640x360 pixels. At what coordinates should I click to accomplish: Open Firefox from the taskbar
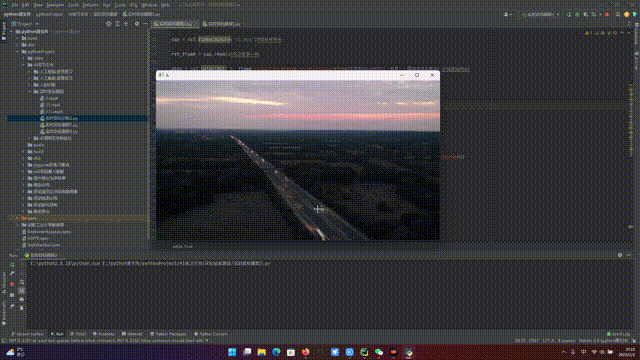point(305,352)
